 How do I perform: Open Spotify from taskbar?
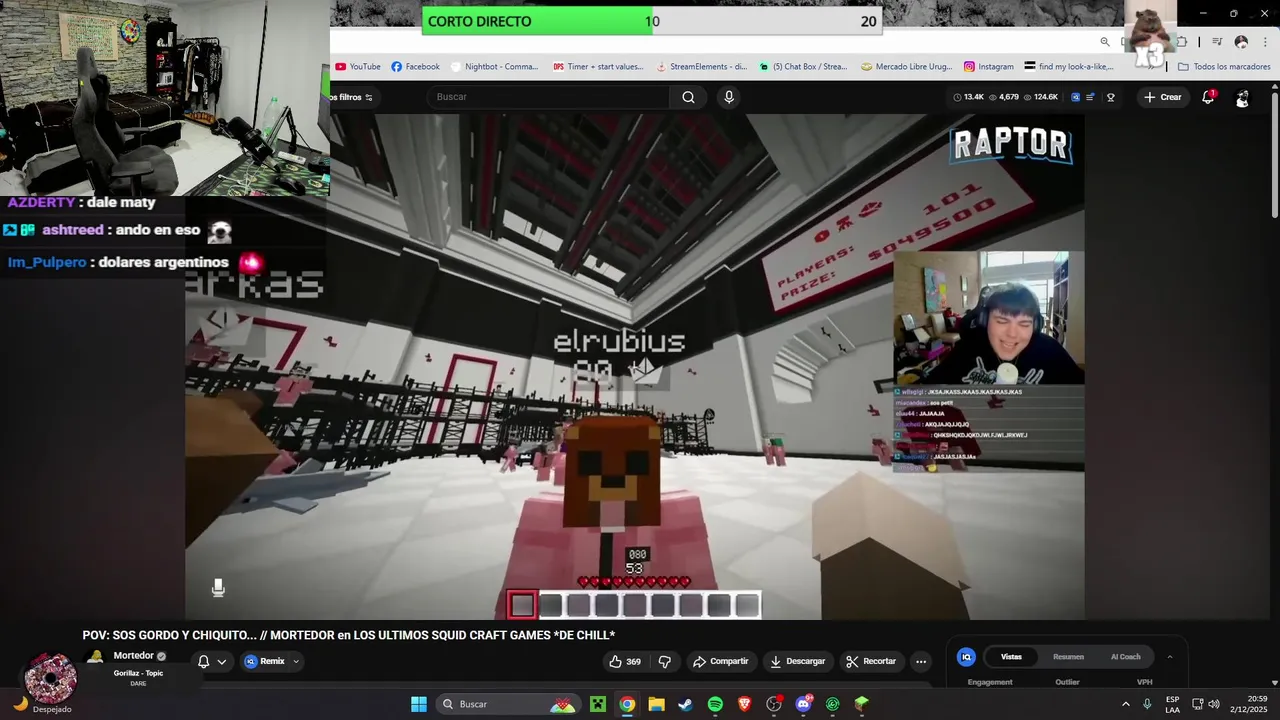tap(715, 704)
